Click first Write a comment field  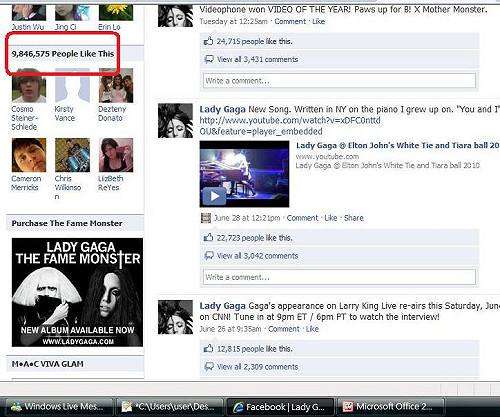339,81
